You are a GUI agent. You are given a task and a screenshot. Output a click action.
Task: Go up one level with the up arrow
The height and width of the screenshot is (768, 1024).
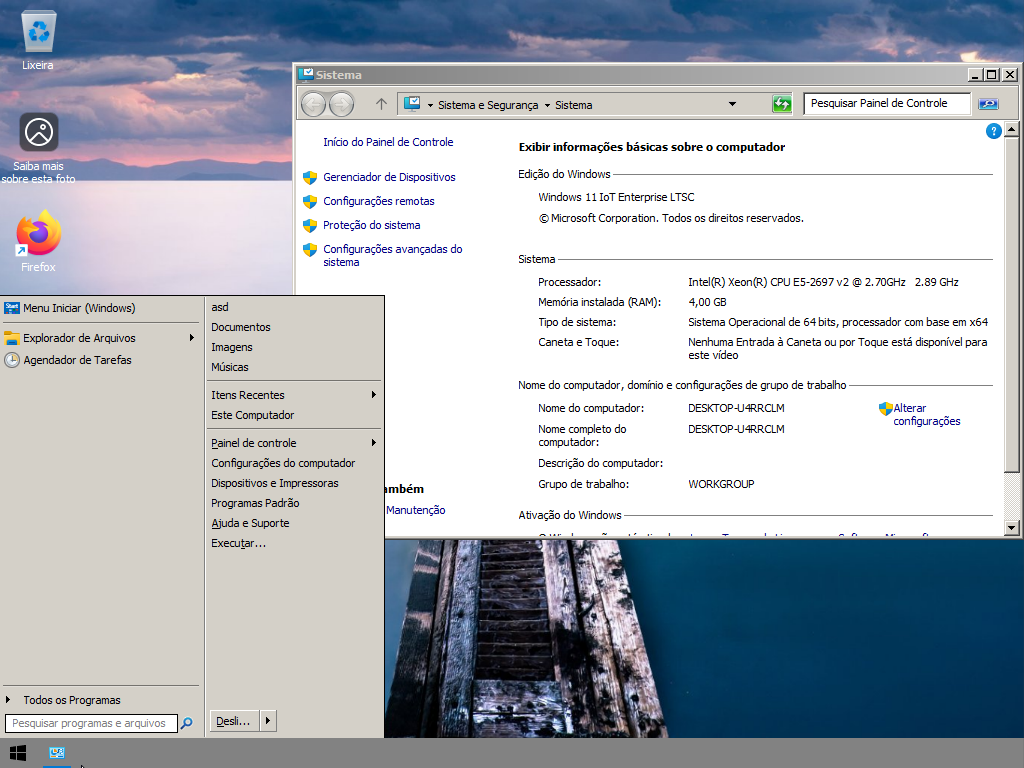[x=381, y=104]
